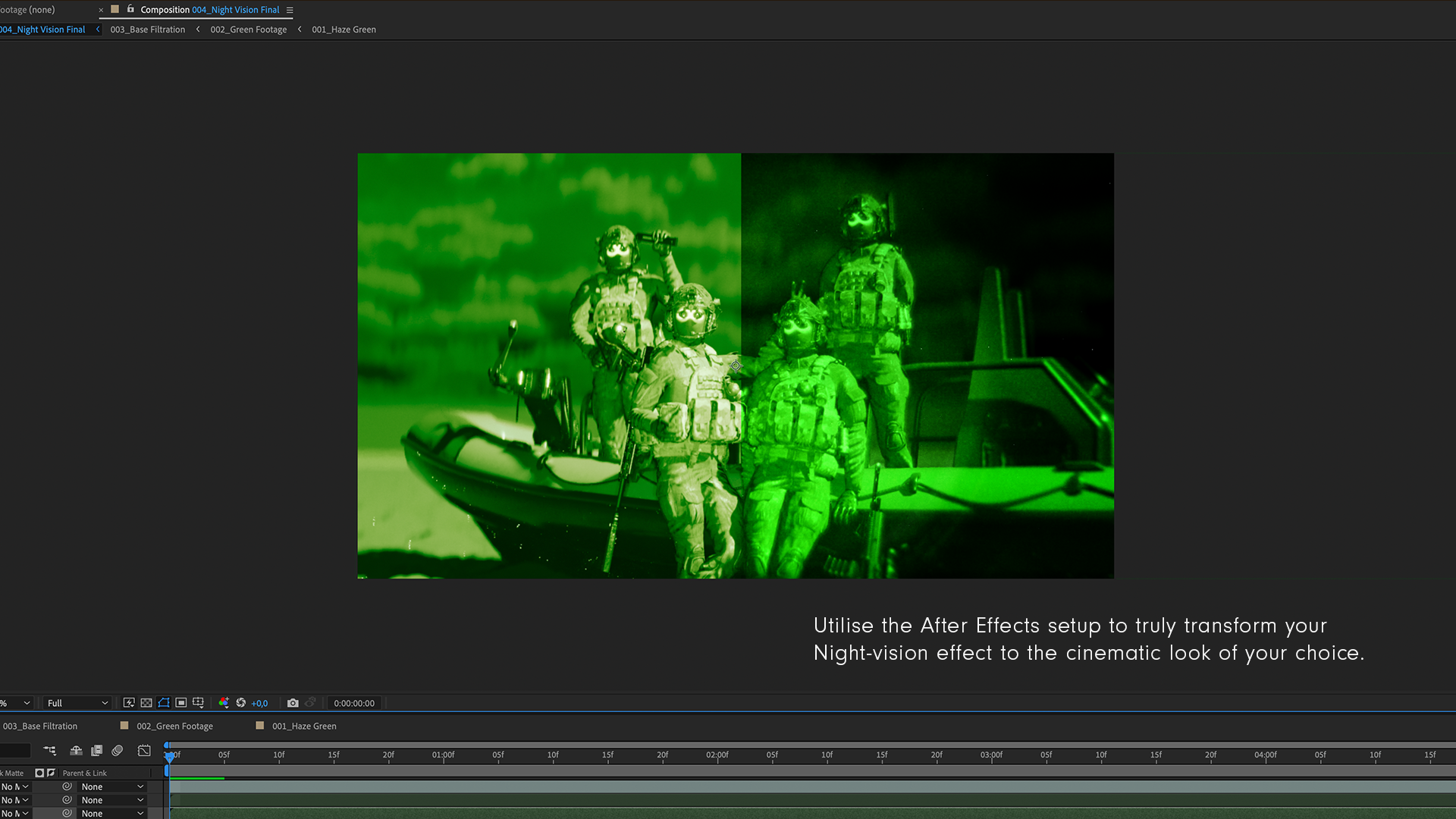Click the Region of Interest icon

(x=181, y=702)
